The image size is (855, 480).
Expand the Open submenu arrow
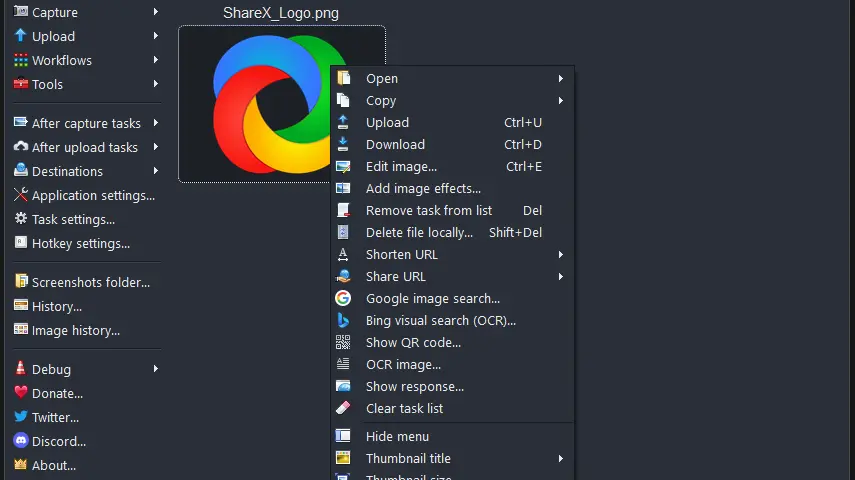[x=561, y=79]
